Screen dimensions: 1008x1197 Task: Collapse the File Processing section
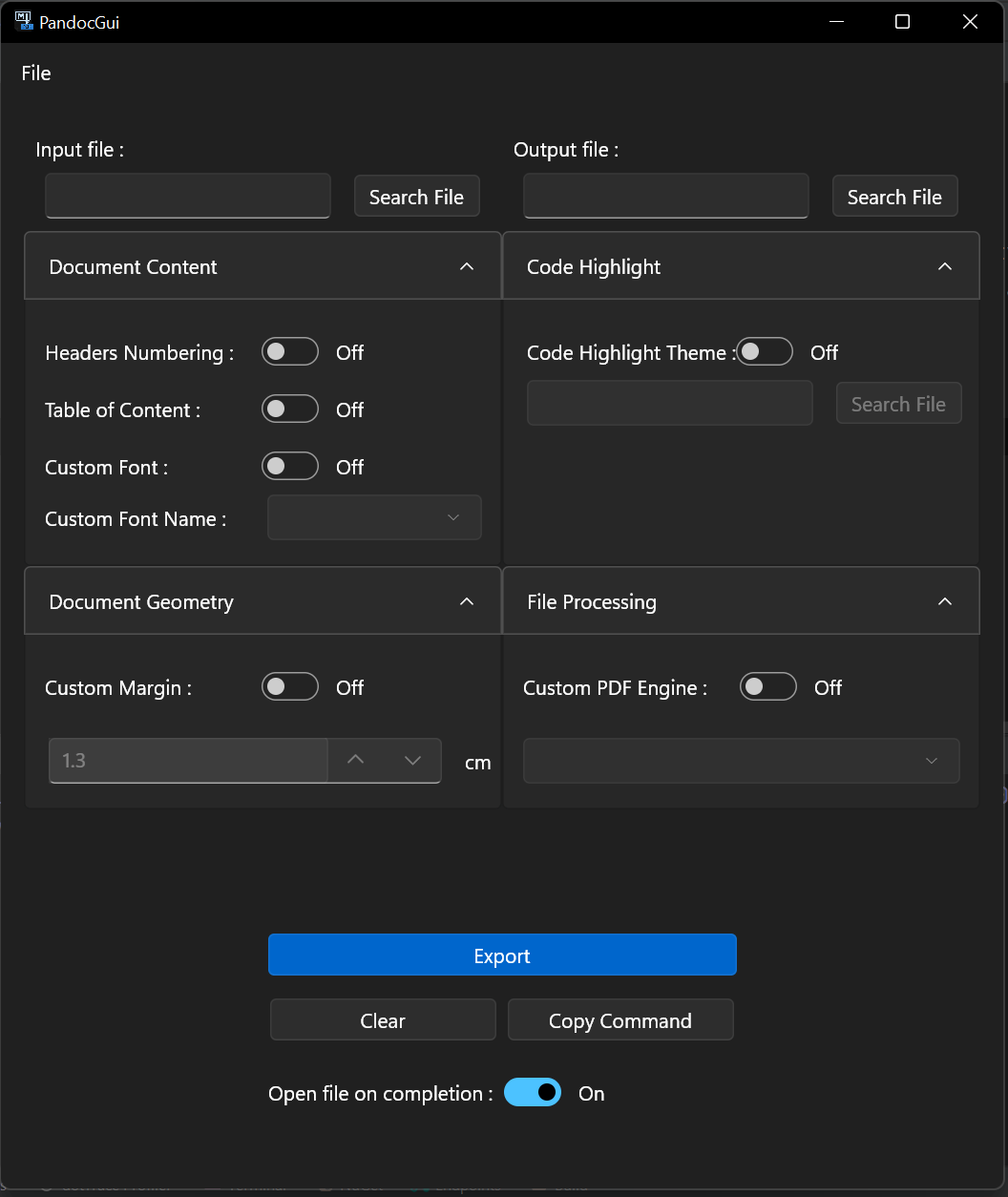[945, 601]
